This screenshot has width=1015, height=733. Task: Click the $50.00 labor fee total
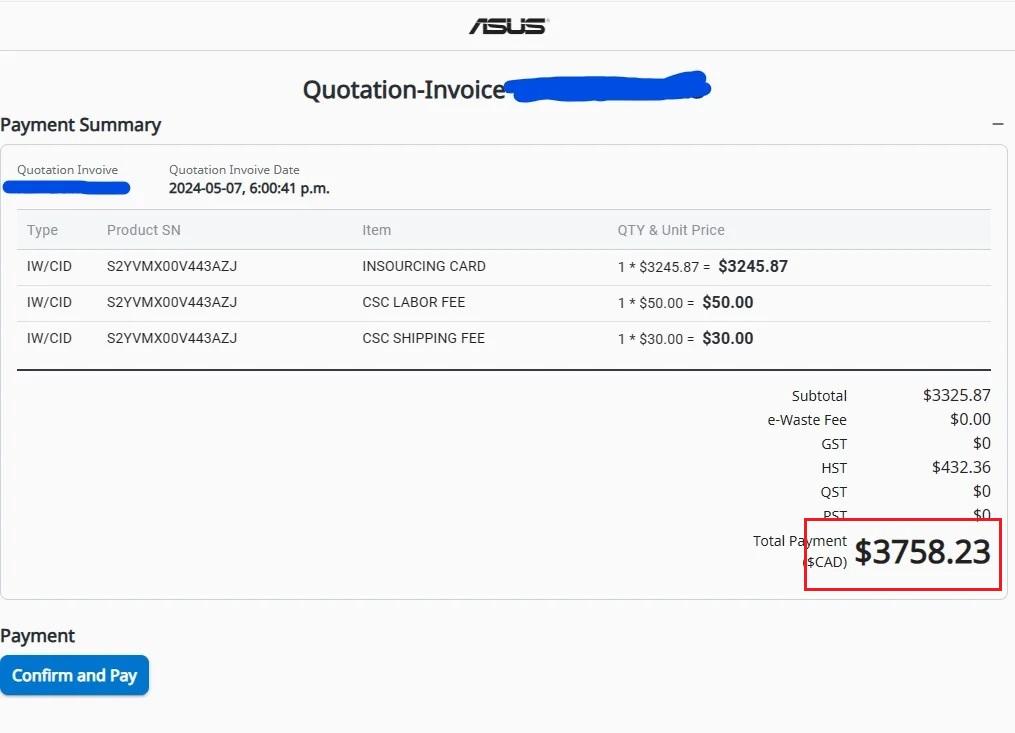(728, 303)
